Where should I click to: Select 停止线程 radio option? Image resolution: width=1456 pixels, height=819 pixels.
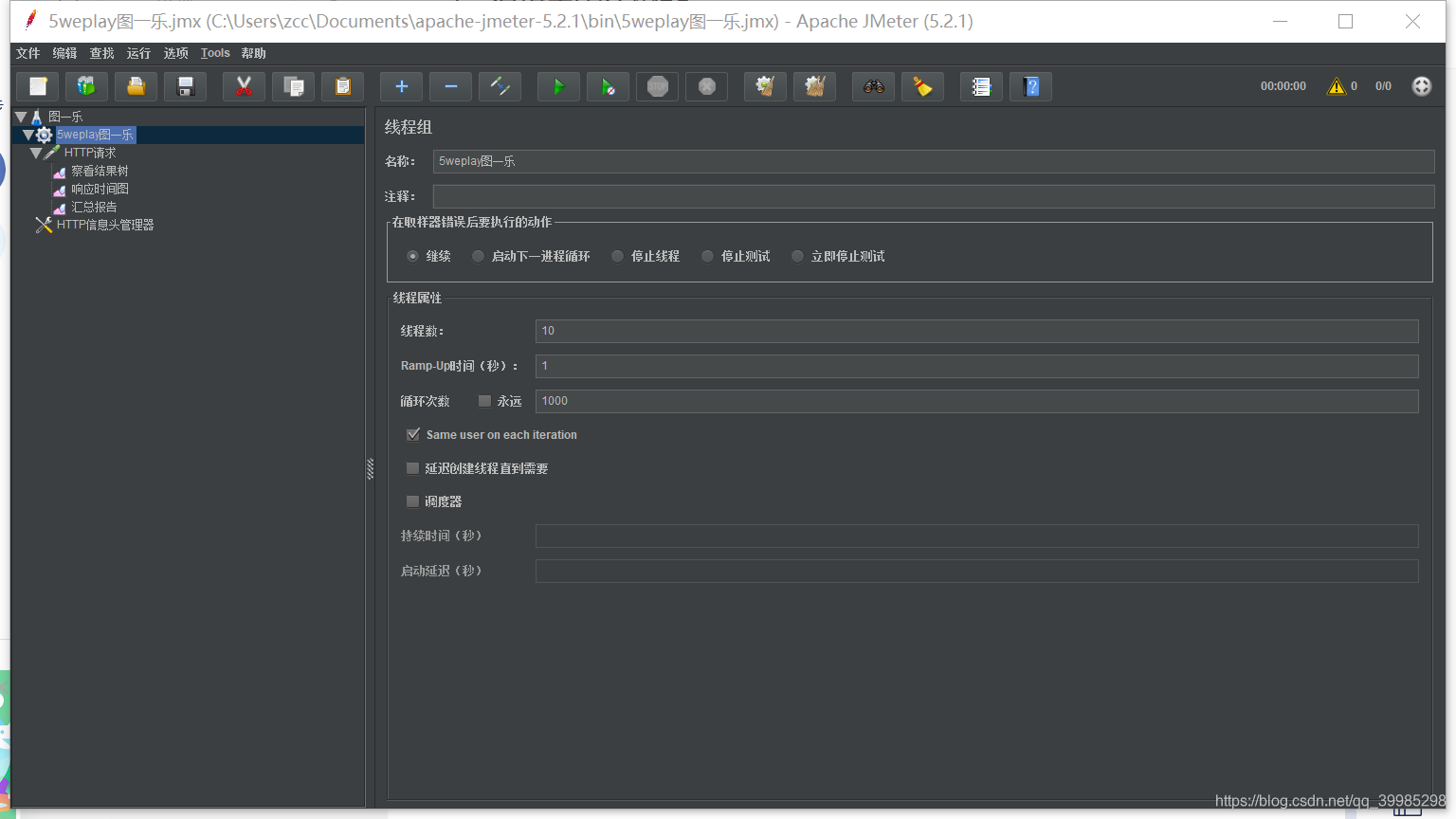coord(617,256)
